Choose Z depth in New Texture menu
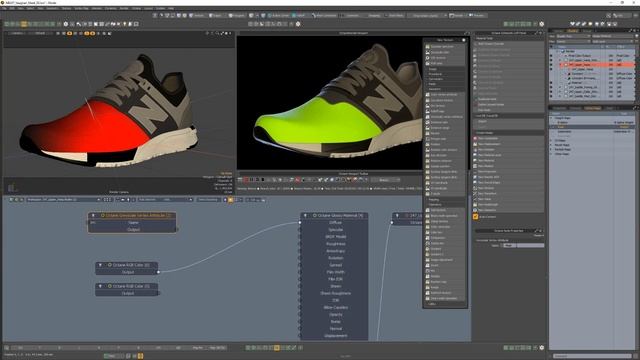 [x=444, y=194]
